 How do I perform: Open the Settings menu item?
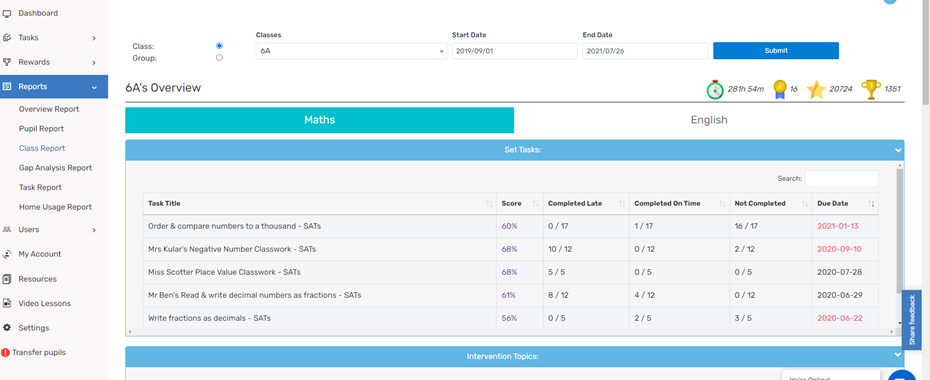coord(34,328)
